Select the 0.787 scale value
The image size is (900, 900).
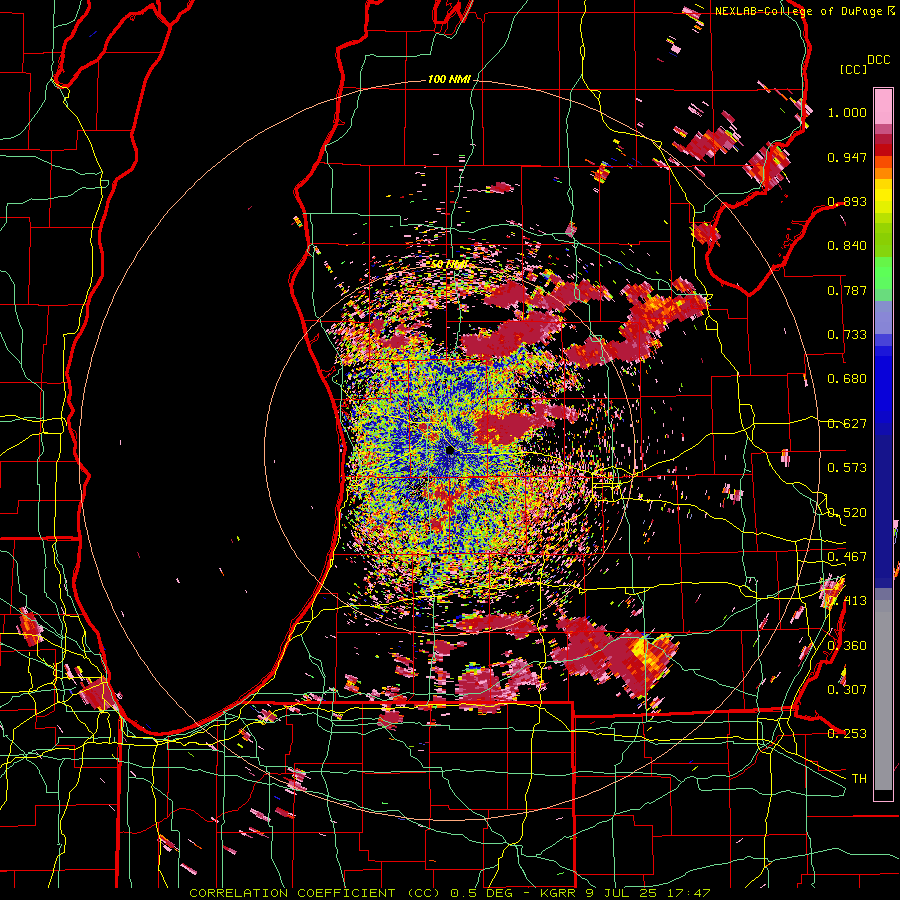pyautogui.click(x=847, y=290)
